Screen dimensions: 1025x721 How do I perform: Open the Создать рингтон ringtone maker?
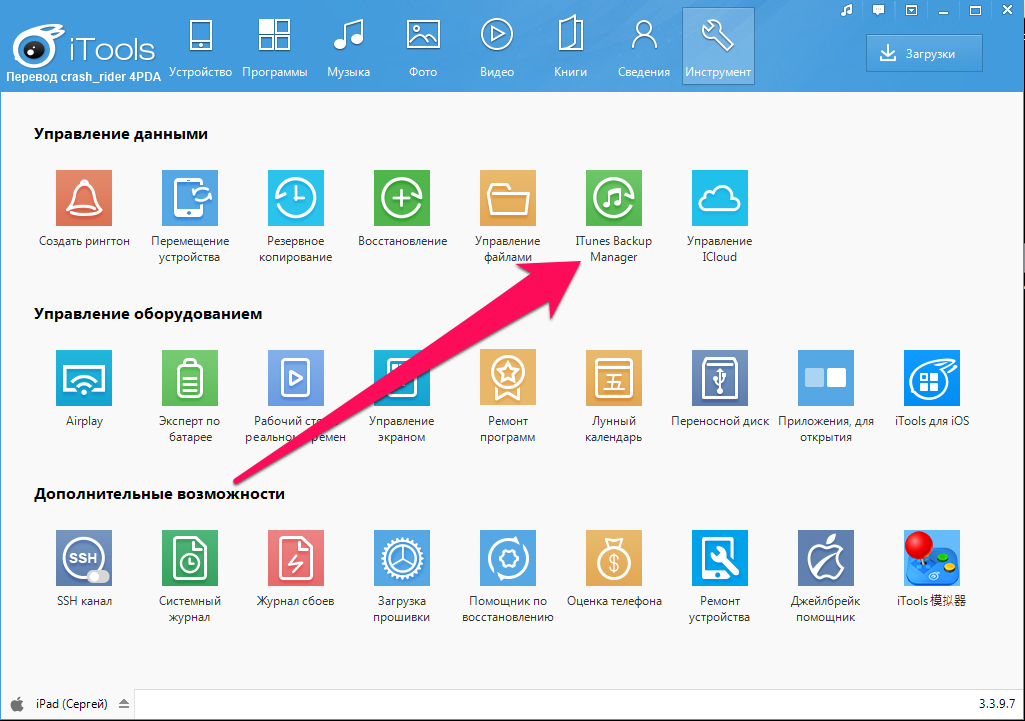[84, 198]
